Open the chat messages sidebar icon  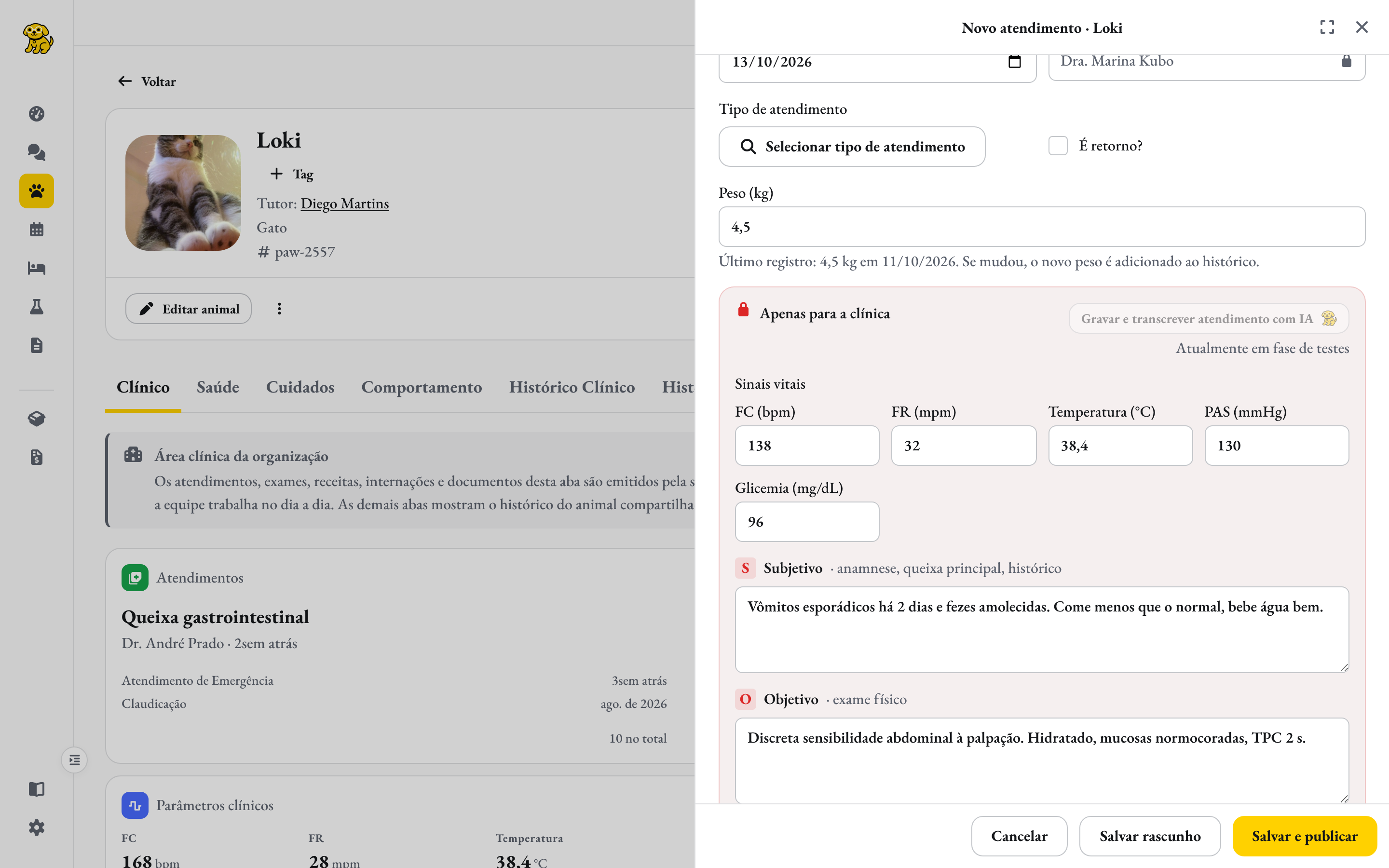(x=36, y=152)
